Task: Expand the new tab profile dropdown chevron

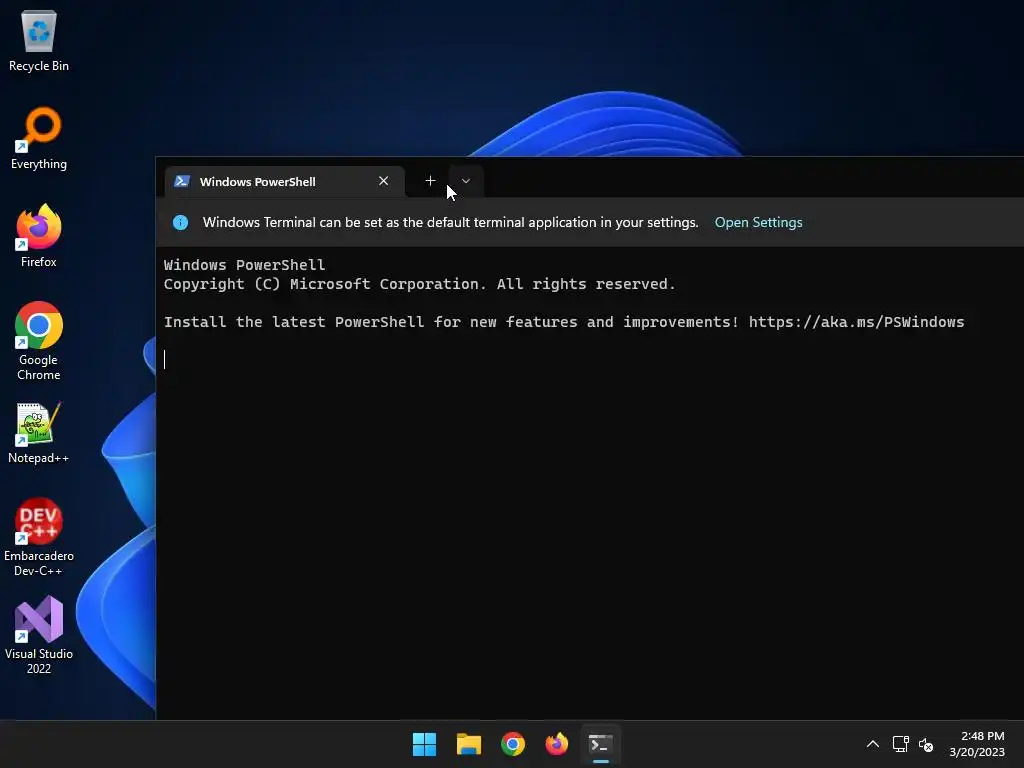Action: click(x=466, y=181)
